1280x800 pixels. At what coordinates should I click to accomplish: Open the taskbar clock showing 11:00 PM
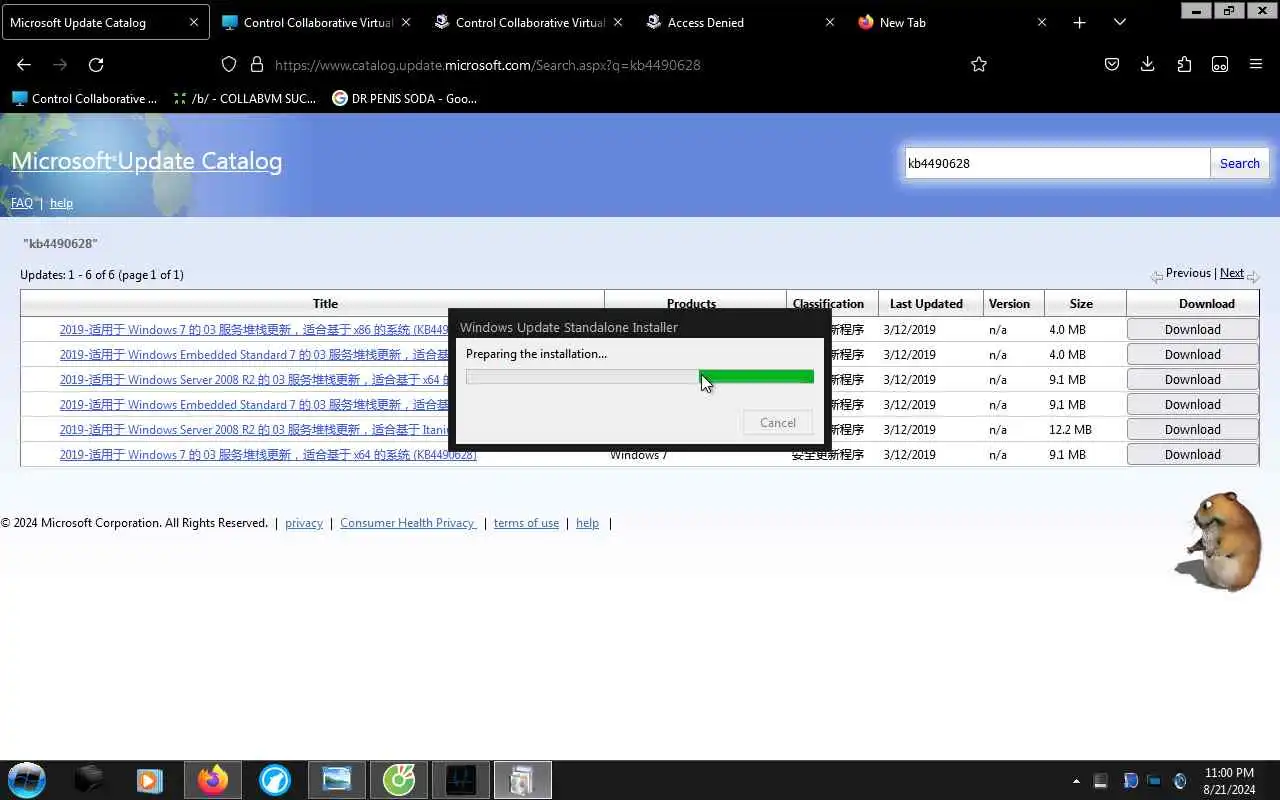[x=1229, y=781]
